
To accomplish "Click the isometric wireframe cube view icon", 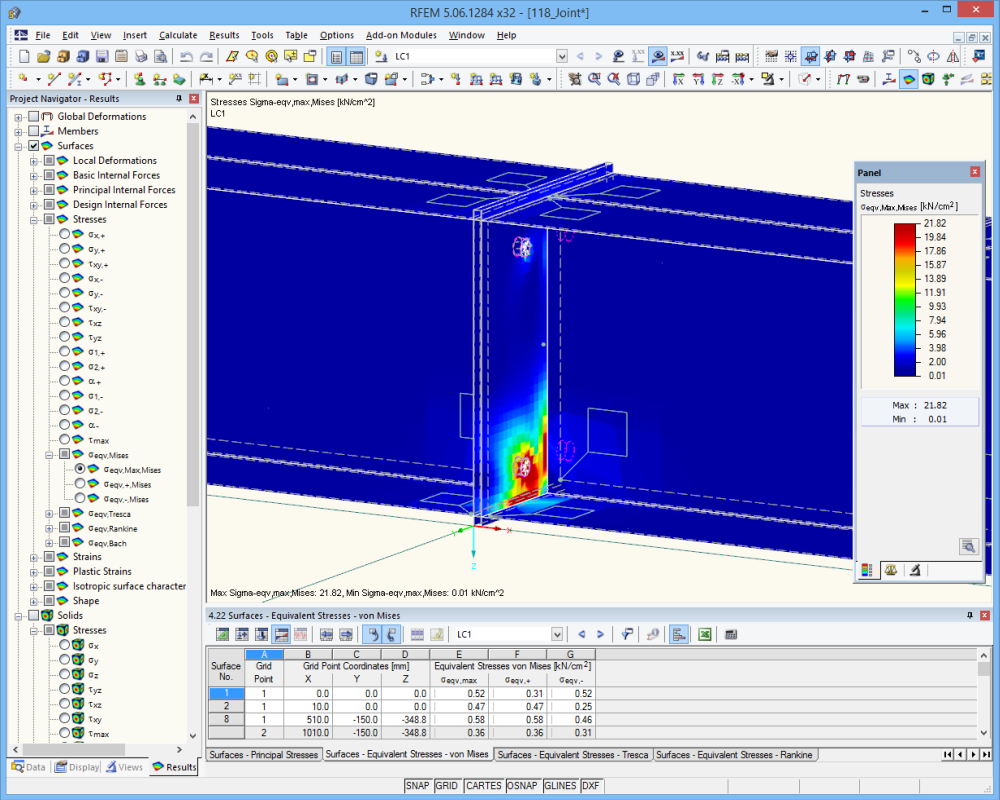I will click(x=633, y=79).
